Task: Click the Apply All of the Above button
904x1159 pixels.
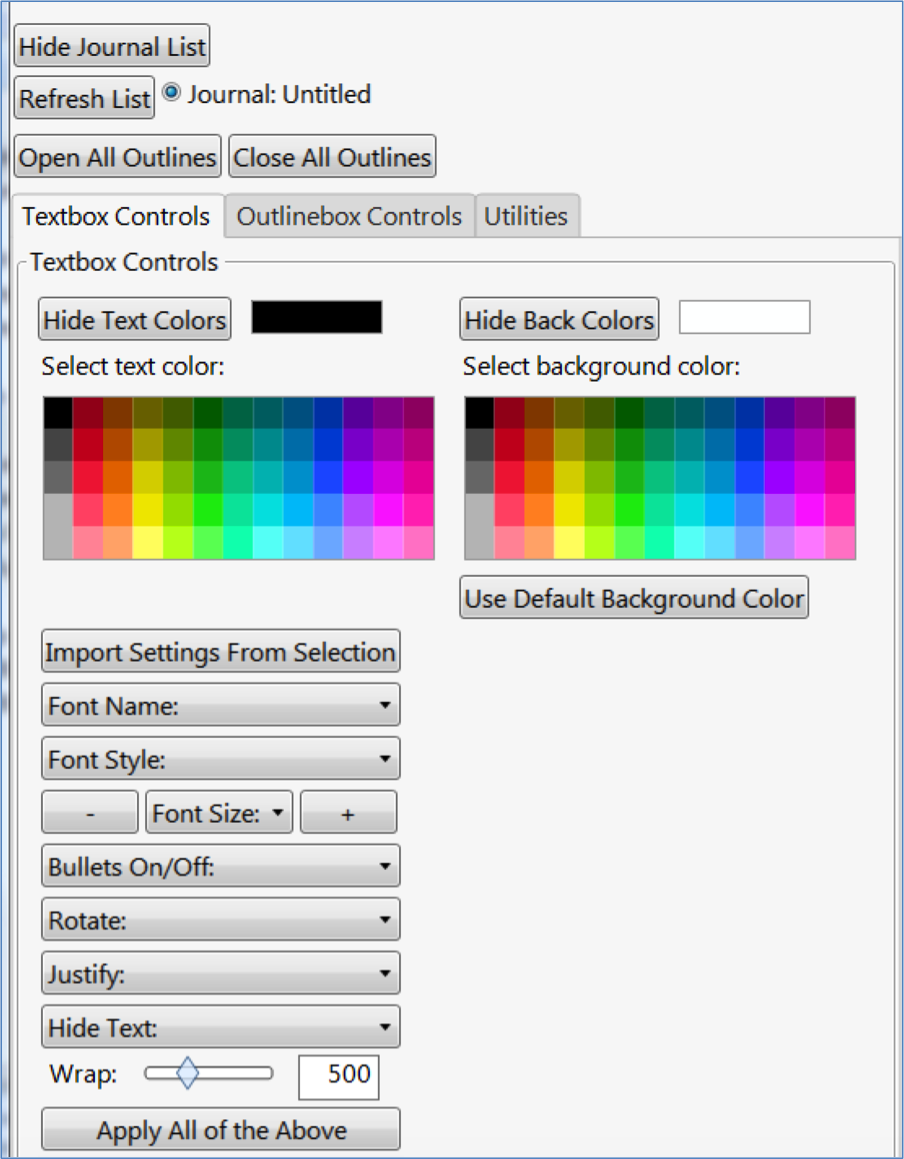Action: click(x=220, y=1129)
